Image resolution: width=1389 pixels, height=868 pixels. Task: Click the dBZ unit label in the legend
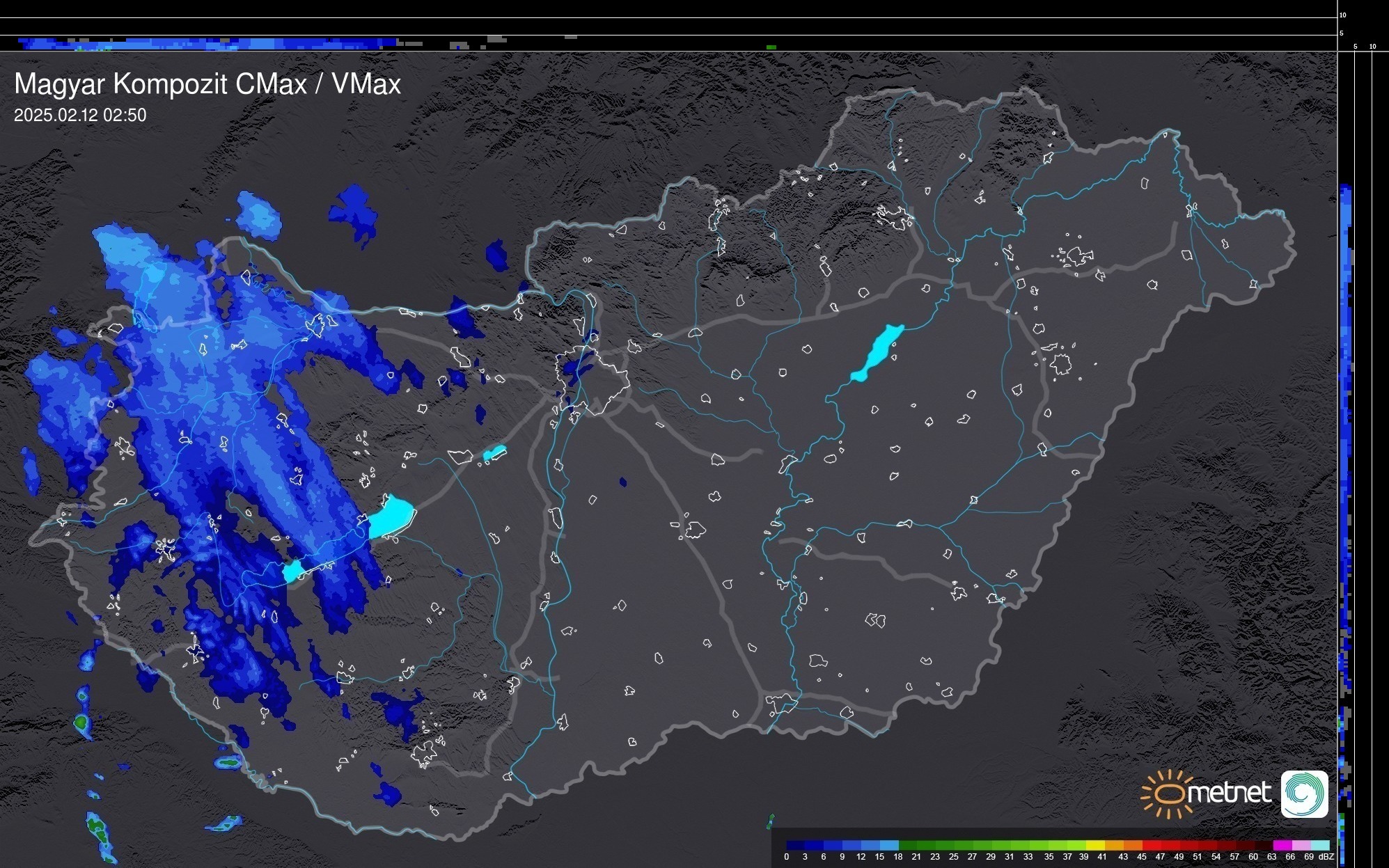point(1326,857)
